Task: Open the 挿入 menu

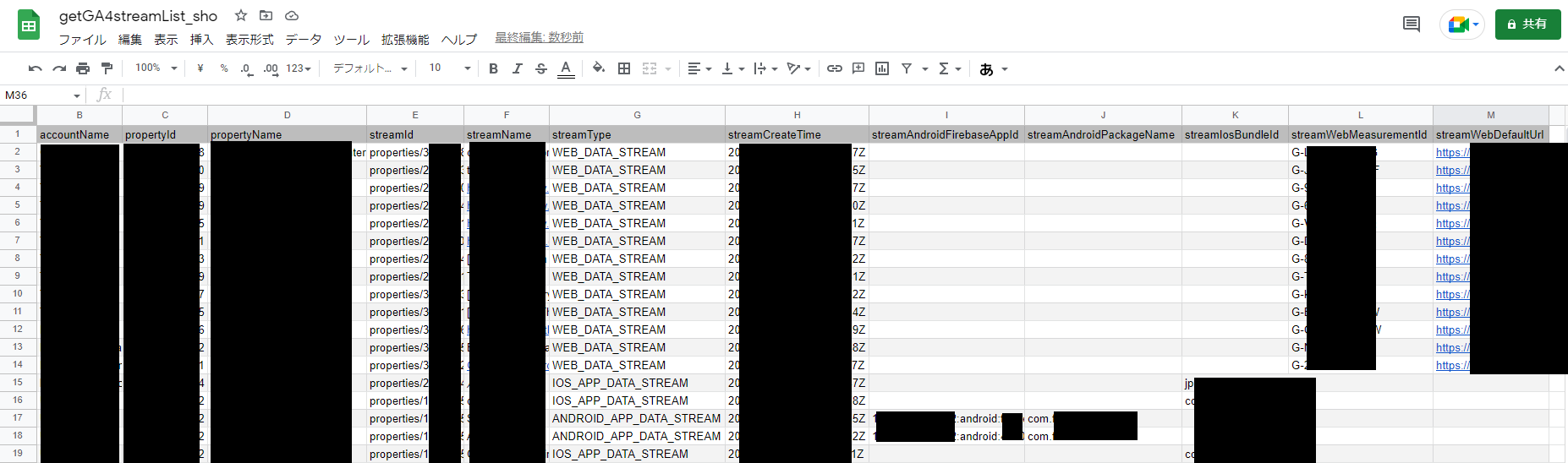Action: tap(201, 40)
